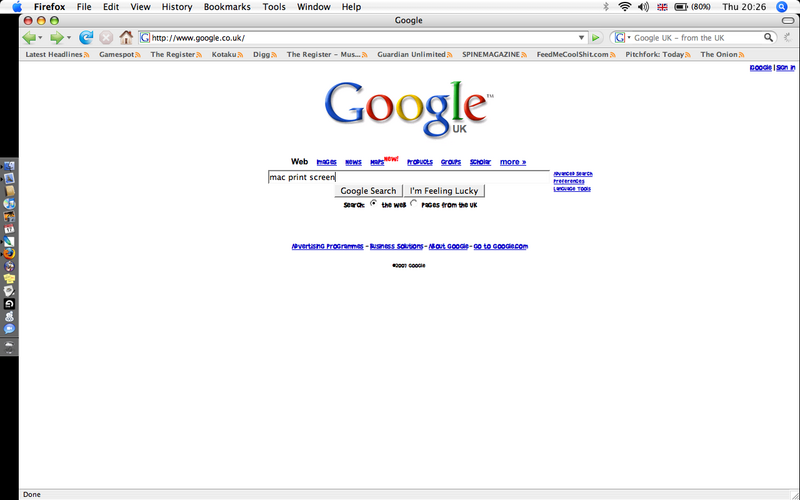800x500 pixels.
Task: Open Stickies from the Dock
Action: (x=9, y=279)
